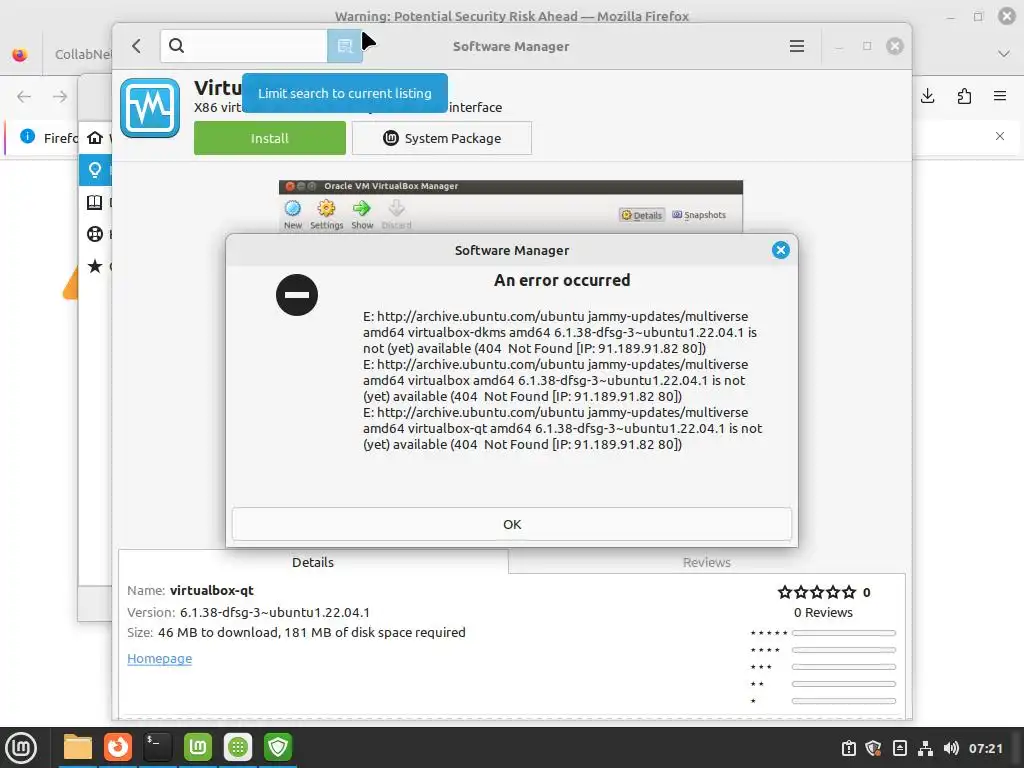Select the Details tab
The image size is (1024, 768).
click(313, 562)
